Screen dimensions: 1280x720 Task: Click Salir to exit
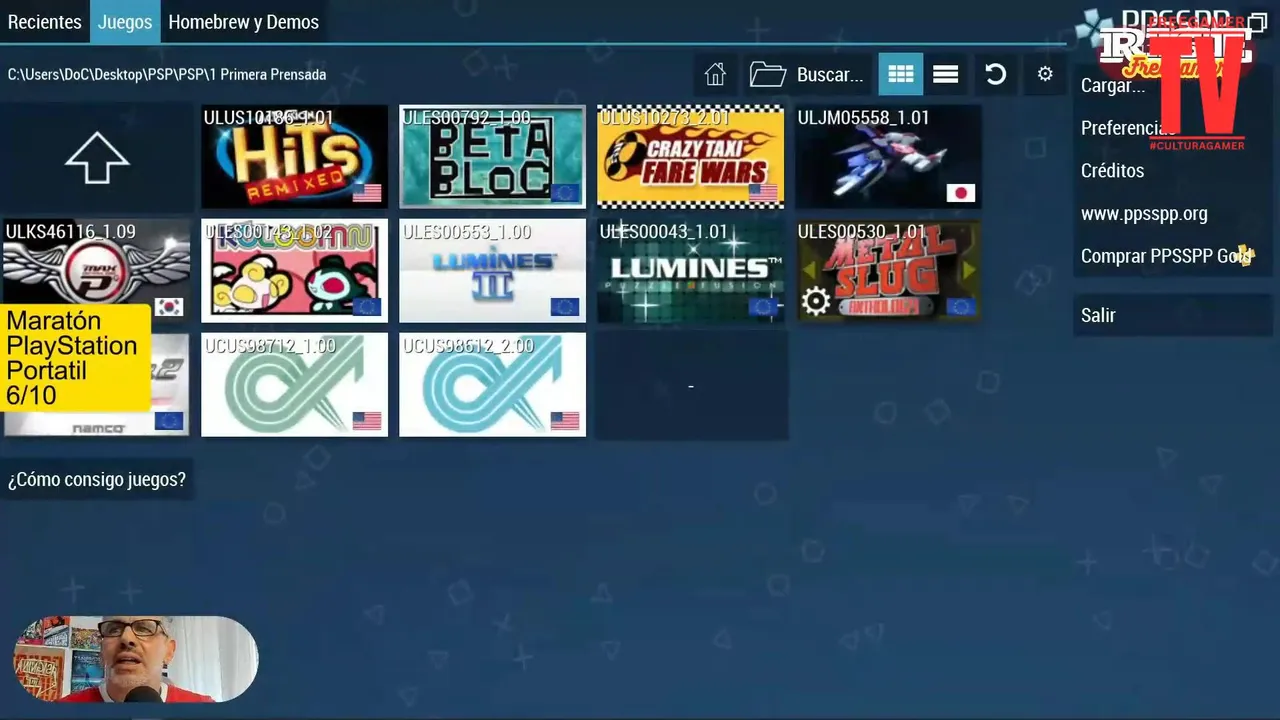tap(1173, 315)
